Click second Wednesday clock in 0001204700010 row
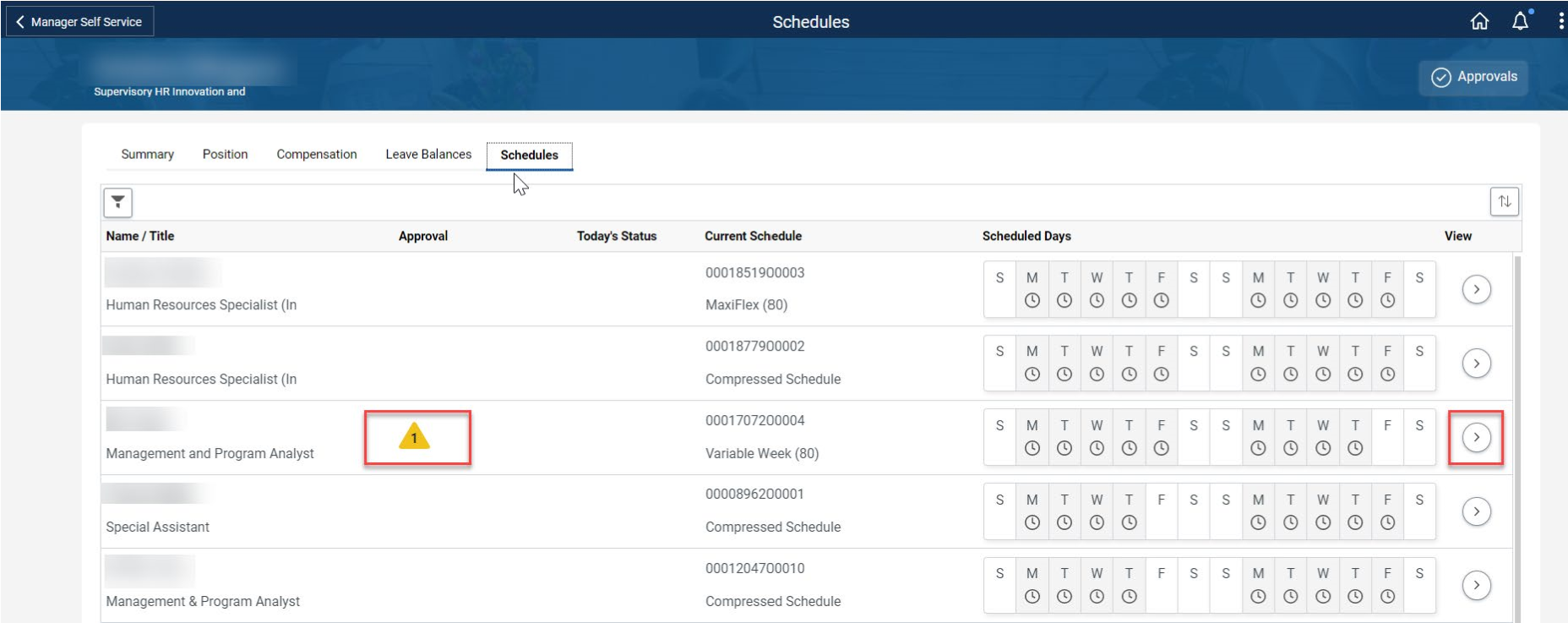The width and height of the screenshot is (1568, 623). [x=1323, y=596]
